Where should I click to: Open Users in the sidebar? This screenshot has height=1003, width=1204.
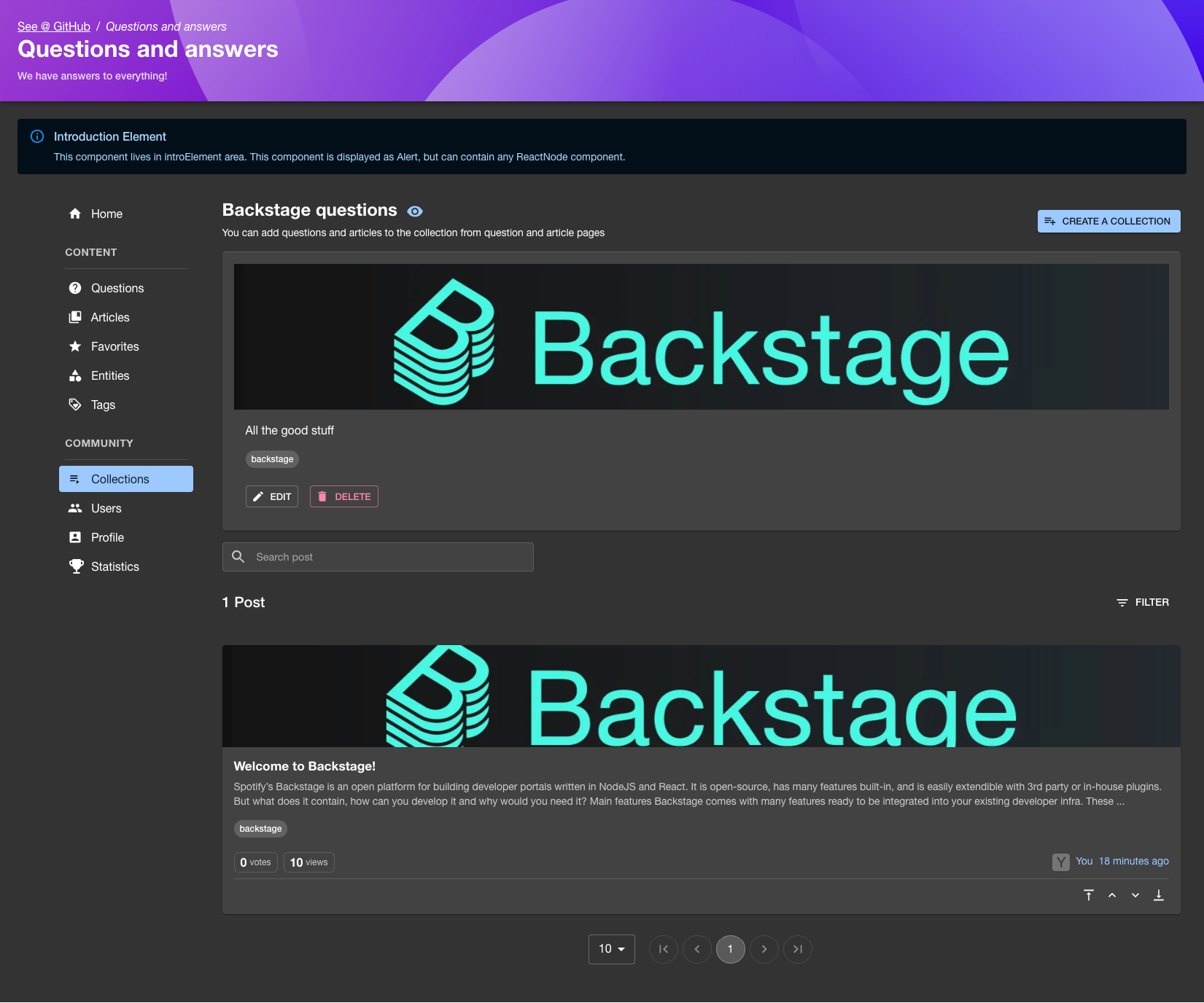coord(126,508)
